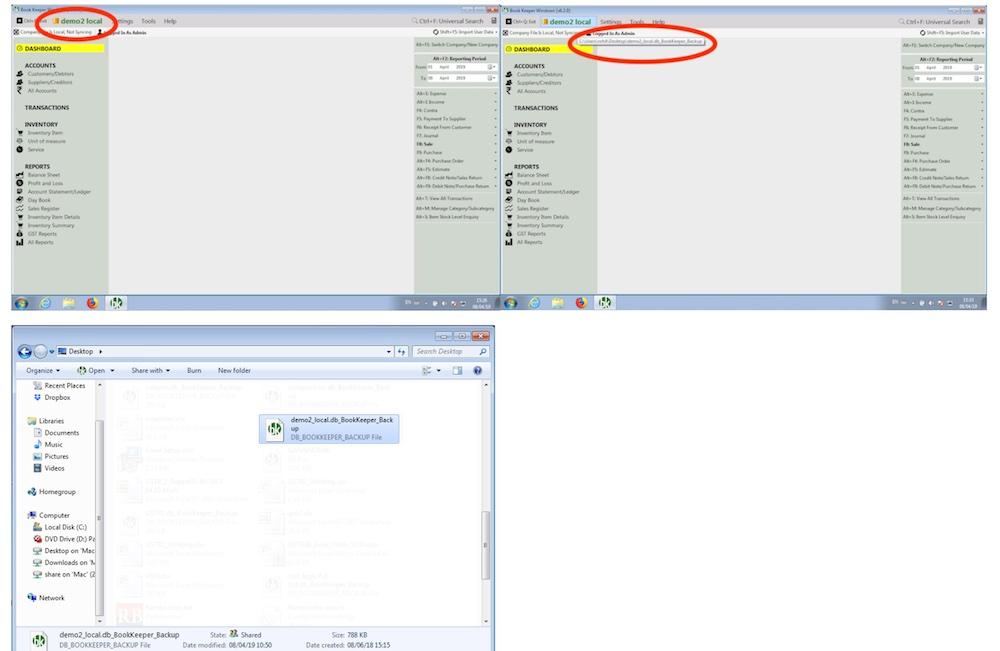Open All Accounts in the left Book Keeper window

(42, 91)
